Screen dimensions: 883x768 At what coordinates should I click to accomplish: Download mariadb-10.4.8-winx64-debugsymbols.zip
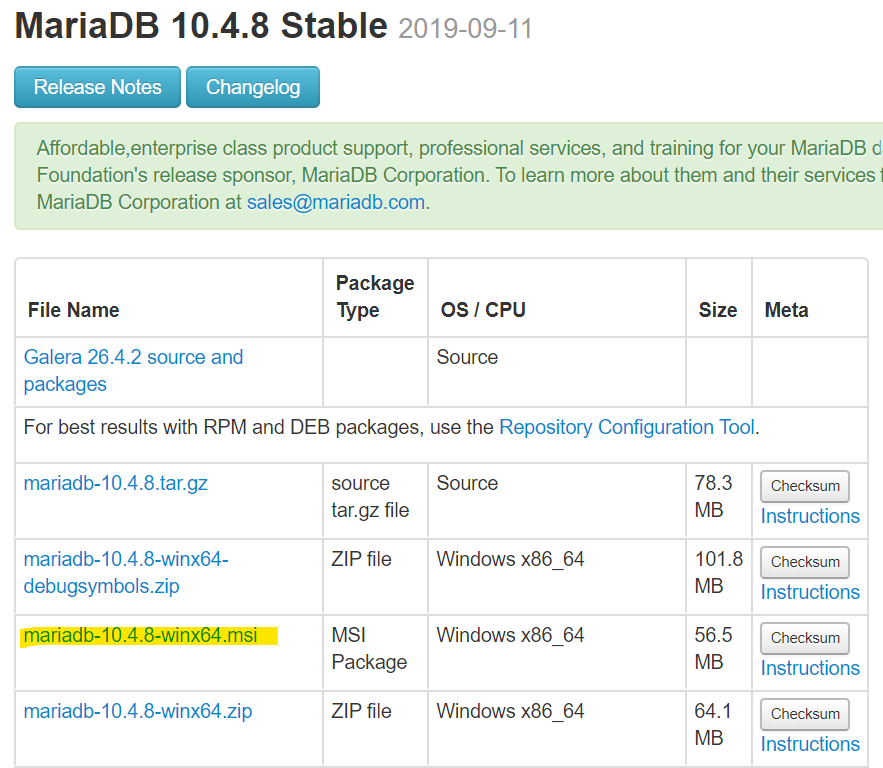pyautogui.click(x=126, y=573)
